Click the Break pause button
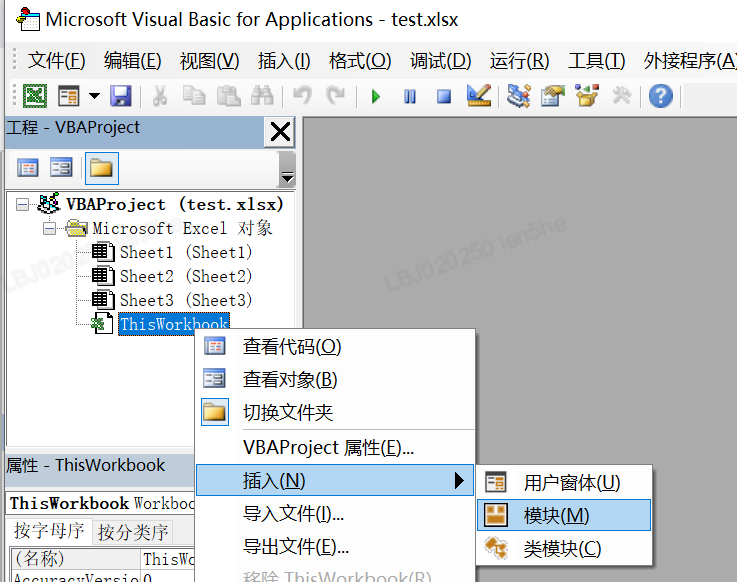The width and height of the screenshot is (737, 582). point(410,96)
